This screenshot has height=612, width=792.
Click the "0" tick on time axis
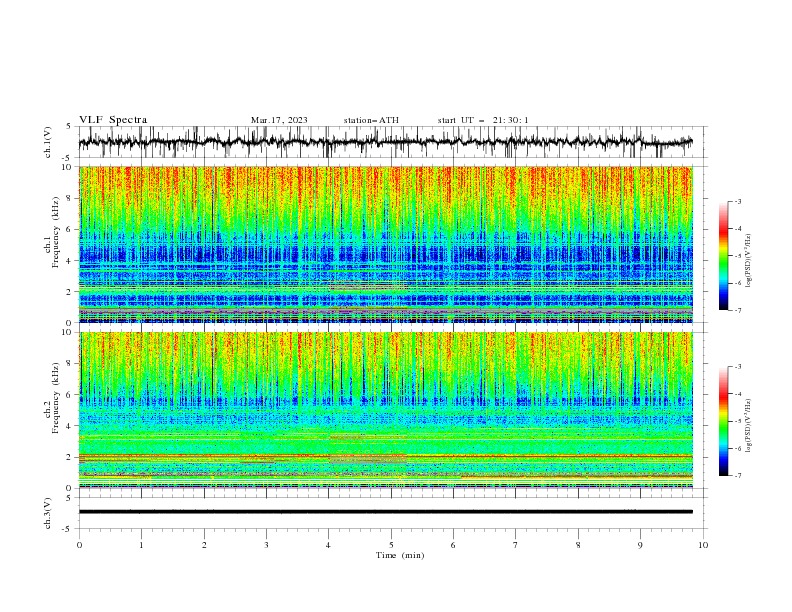point(79,545)
